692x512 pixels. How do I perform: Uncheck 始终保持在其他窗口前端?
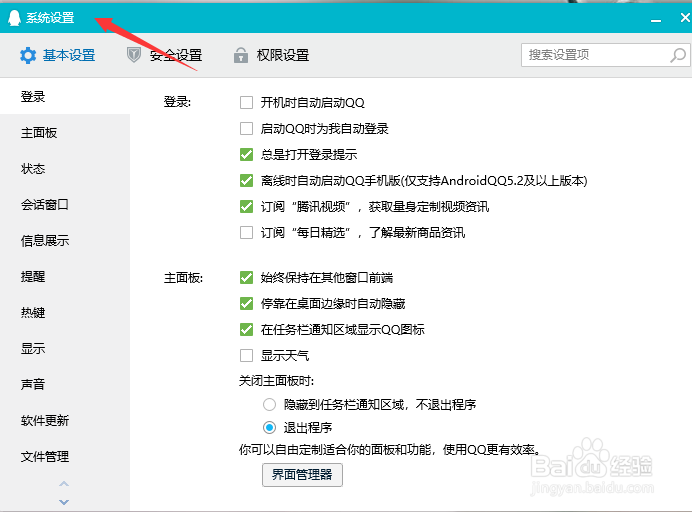pos(246,278)
